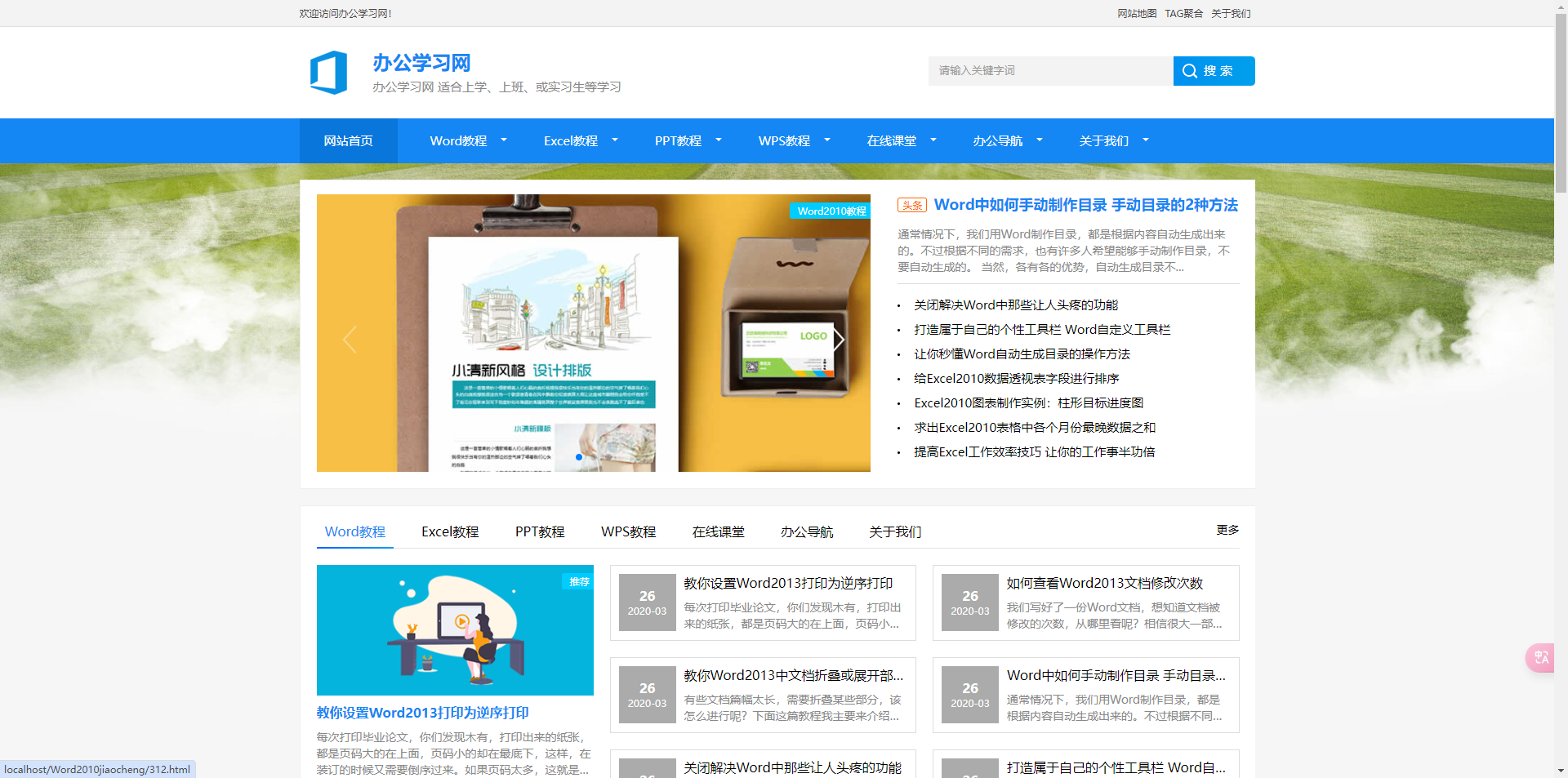
Task: Expand the WPS教程 nav dropdown arrow
Action: [827, 140]
